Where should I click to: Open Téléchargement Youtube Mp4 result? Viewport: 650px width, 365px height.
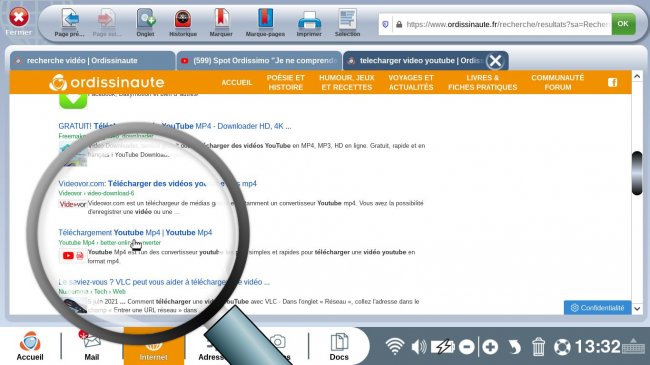tap(135, 232)
